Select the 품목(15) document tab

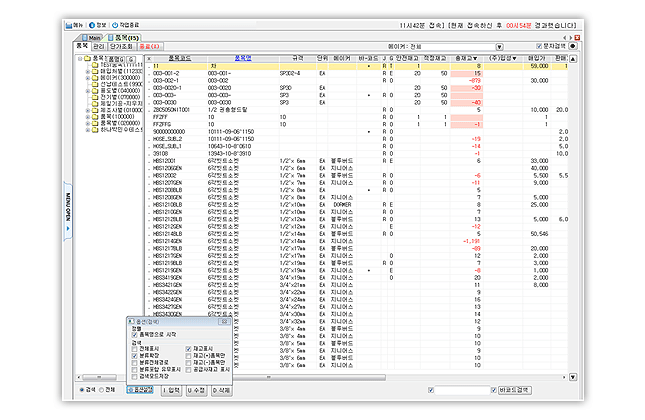pos(123,37)
